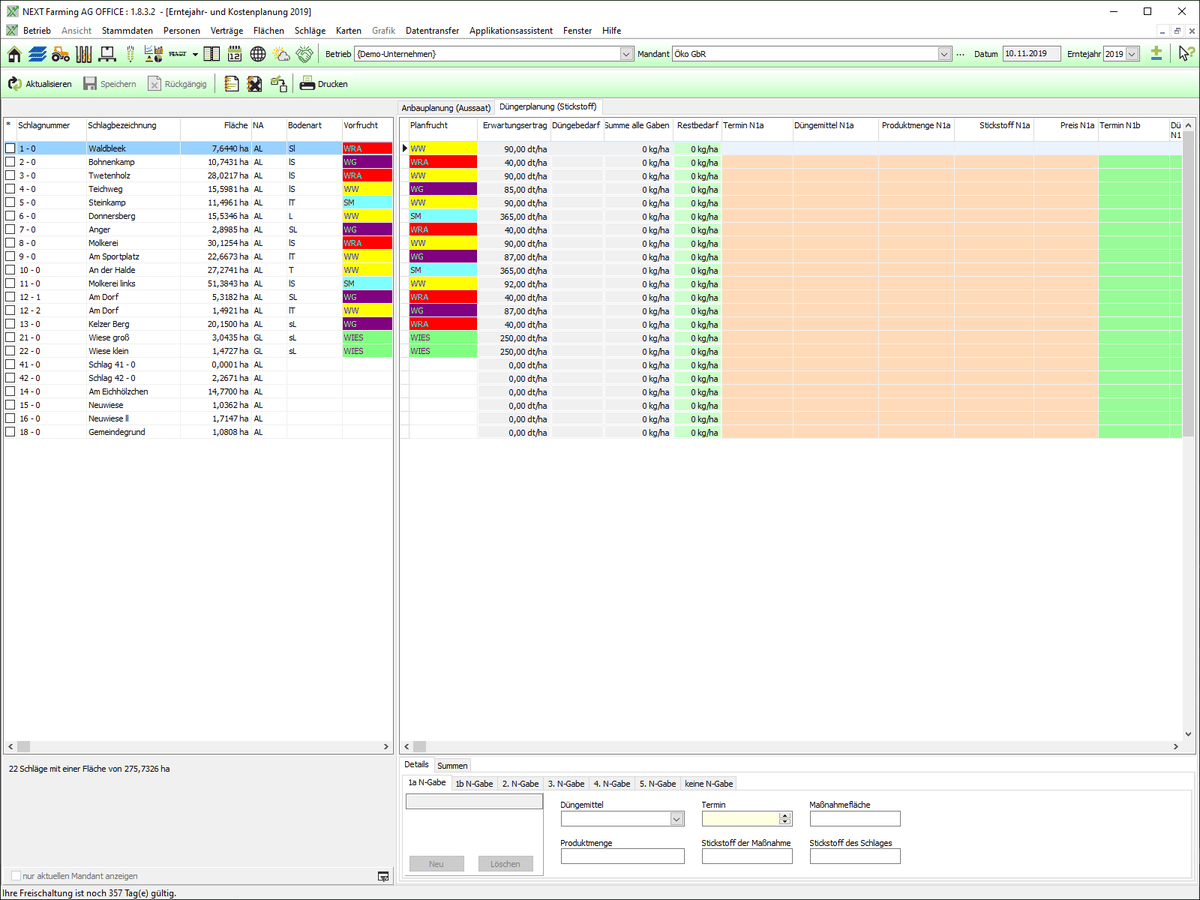
Task: Tick the checkbox for field Bohnenkamp
Action: pyautogui.click(x=11, y=162)
